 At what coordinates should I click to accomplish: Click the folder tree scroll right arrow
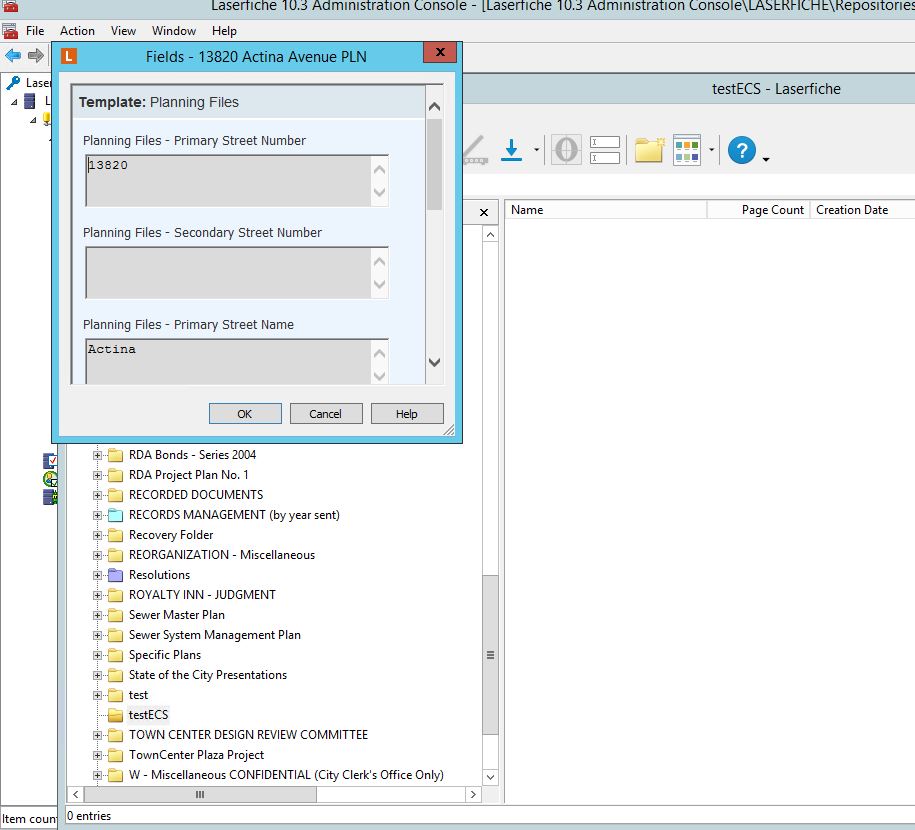point(473,794)
